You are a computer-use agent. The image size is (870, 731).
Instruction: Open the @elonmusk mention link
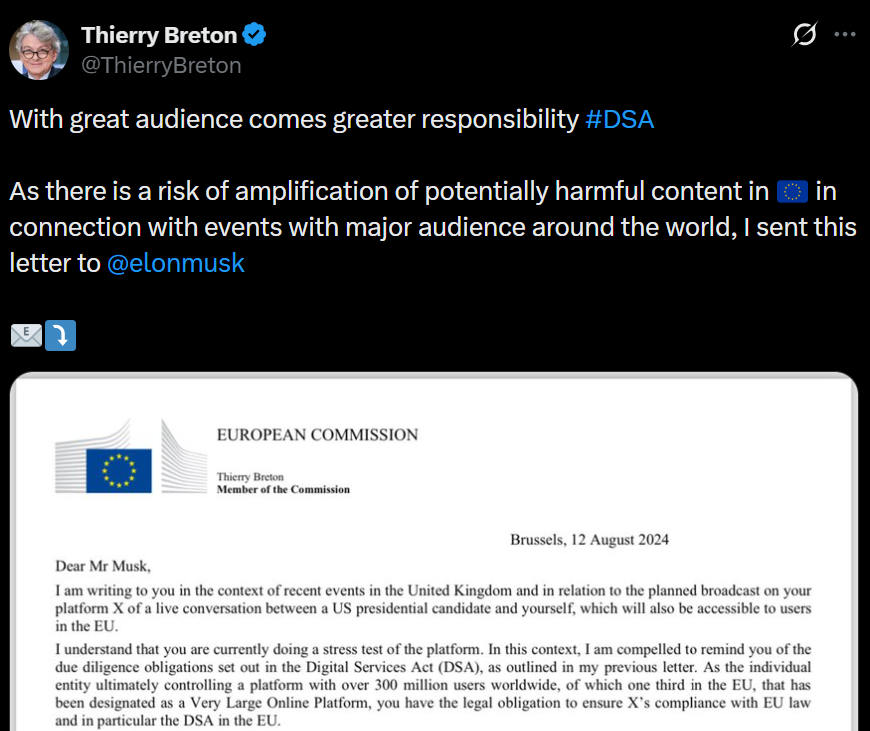click(x=175, y=263)
